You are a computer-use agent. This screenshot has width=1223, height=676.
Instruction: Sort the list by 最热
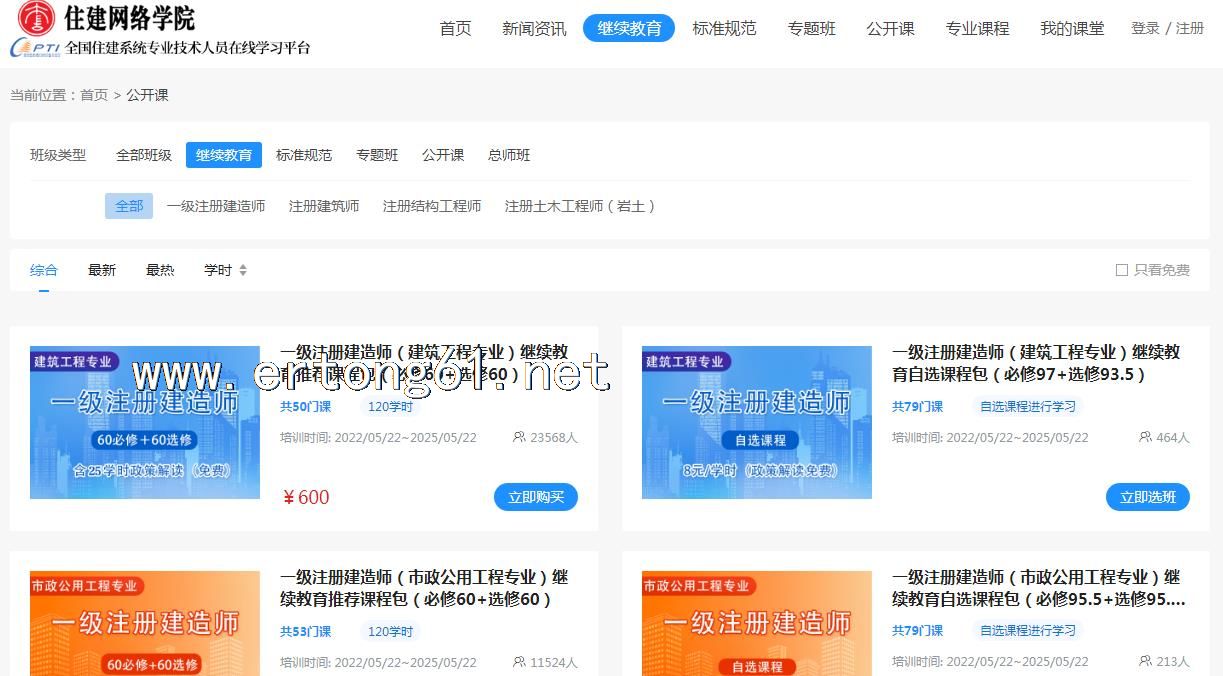coord(160,270)
